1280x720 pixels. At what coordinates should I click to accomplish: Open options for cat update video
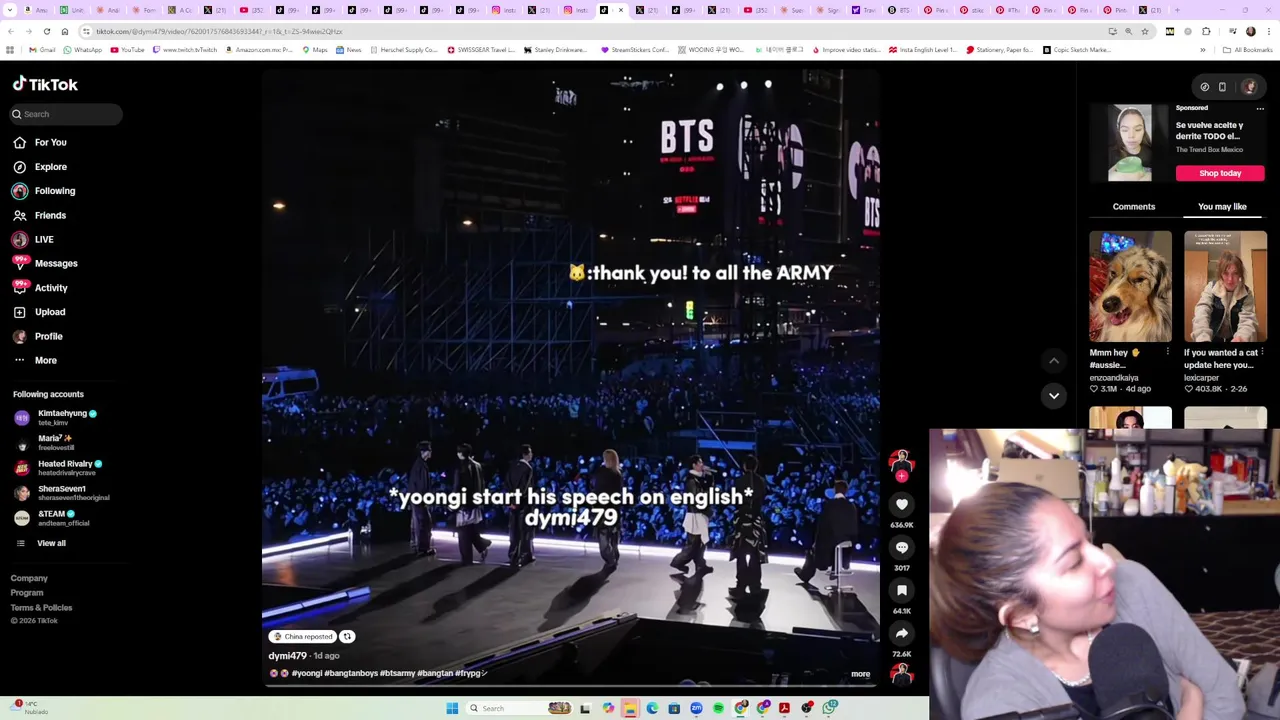1262,352
